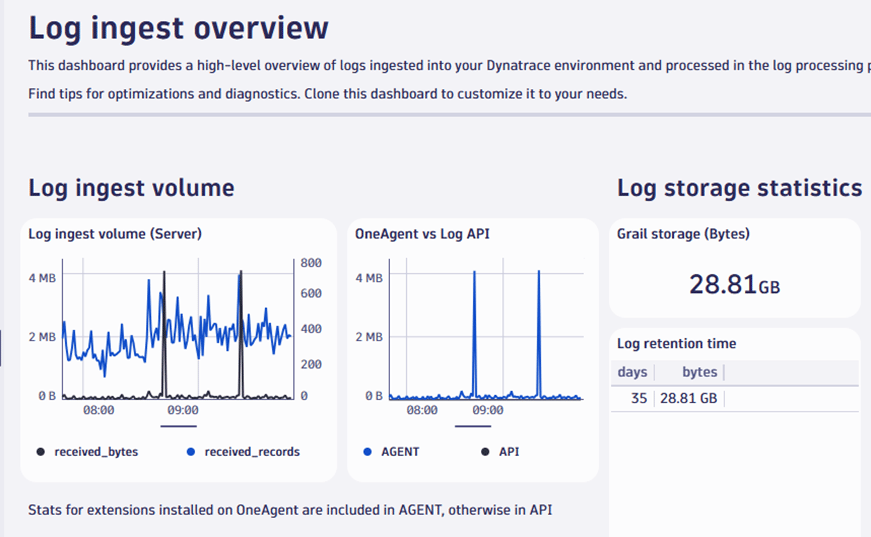
Task: Select the Log retention time tile title
Action: (676, 343)
